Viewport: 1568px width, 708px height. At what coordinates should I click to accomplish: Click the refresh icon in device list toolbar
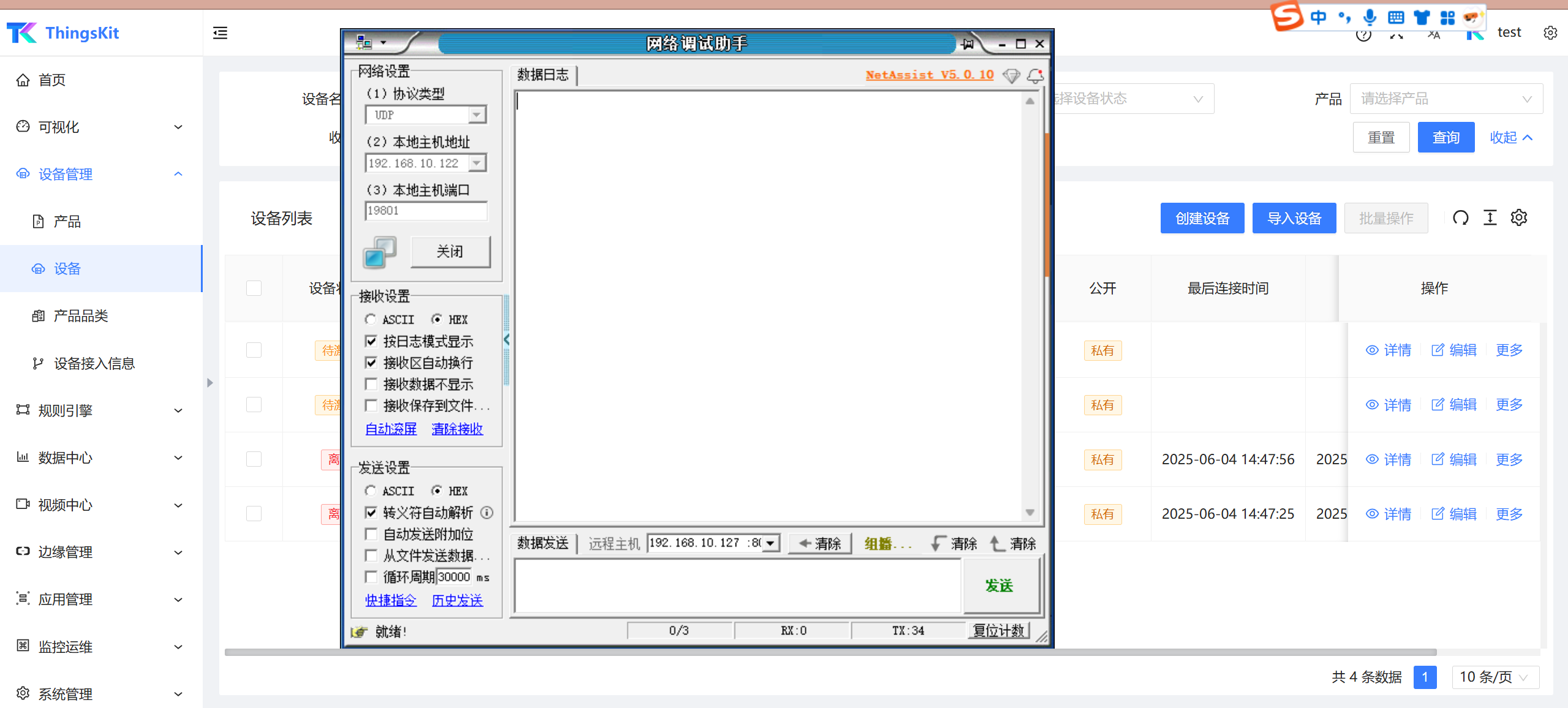pos(1460,218)
